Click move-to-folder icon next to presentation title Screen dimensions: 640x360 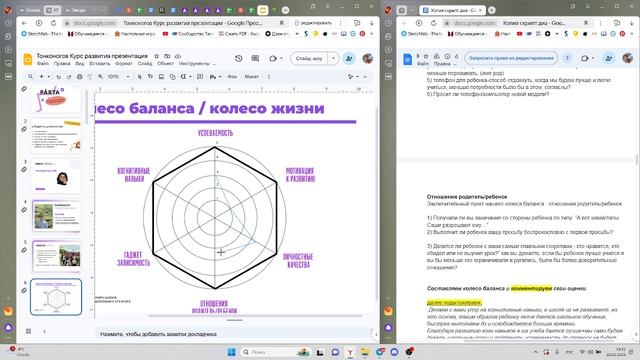click(167, 56)
